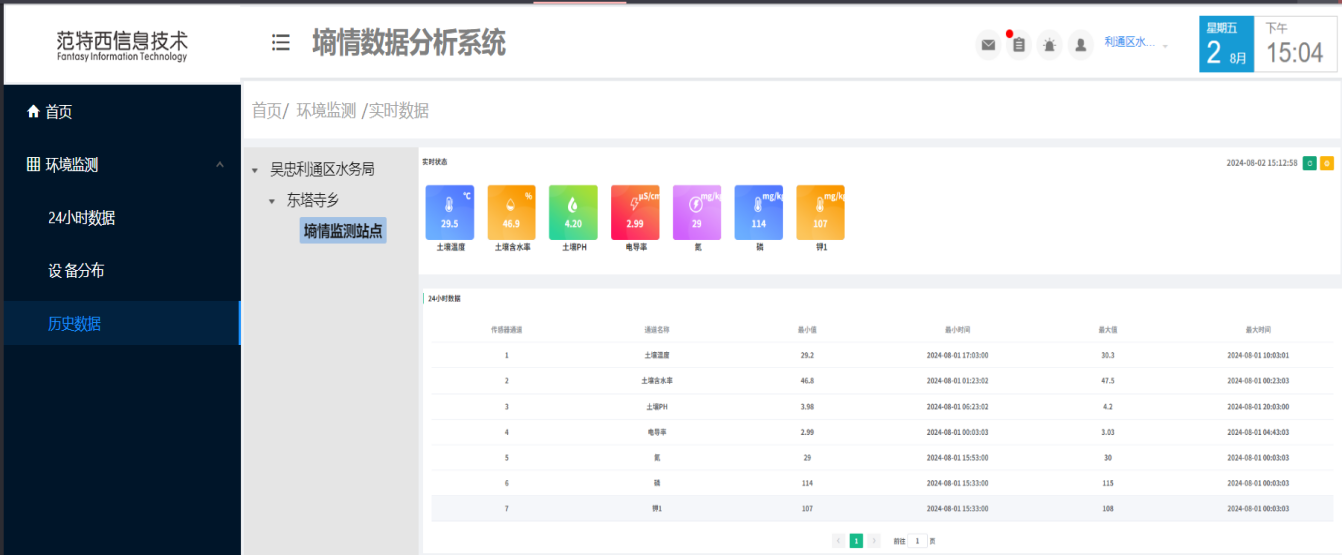
Task: Open the clipboard tasks icon with red badge
Action: pos(1018,45)
